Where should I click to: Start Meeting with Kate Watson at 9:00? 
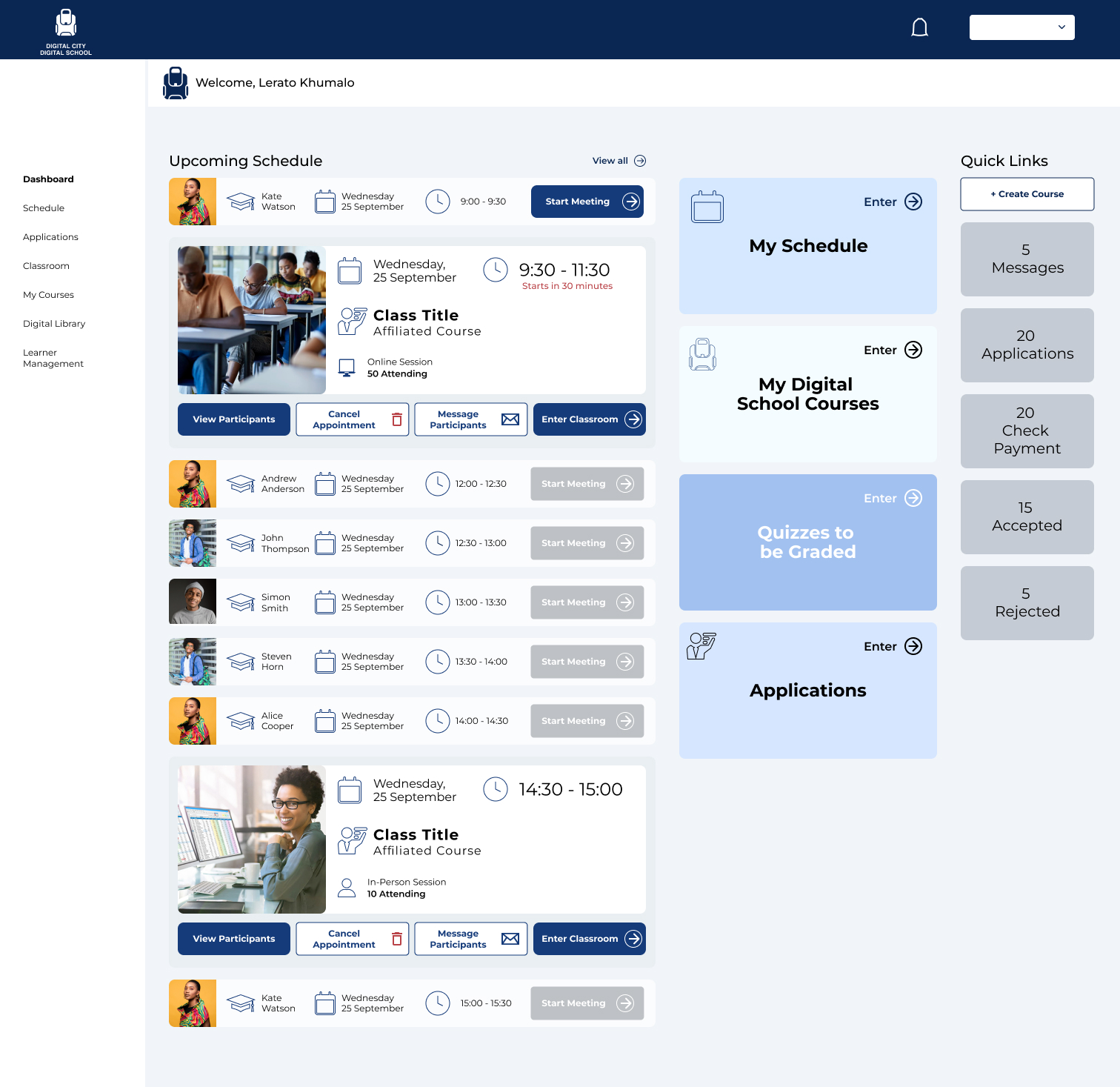click(587, 202)
